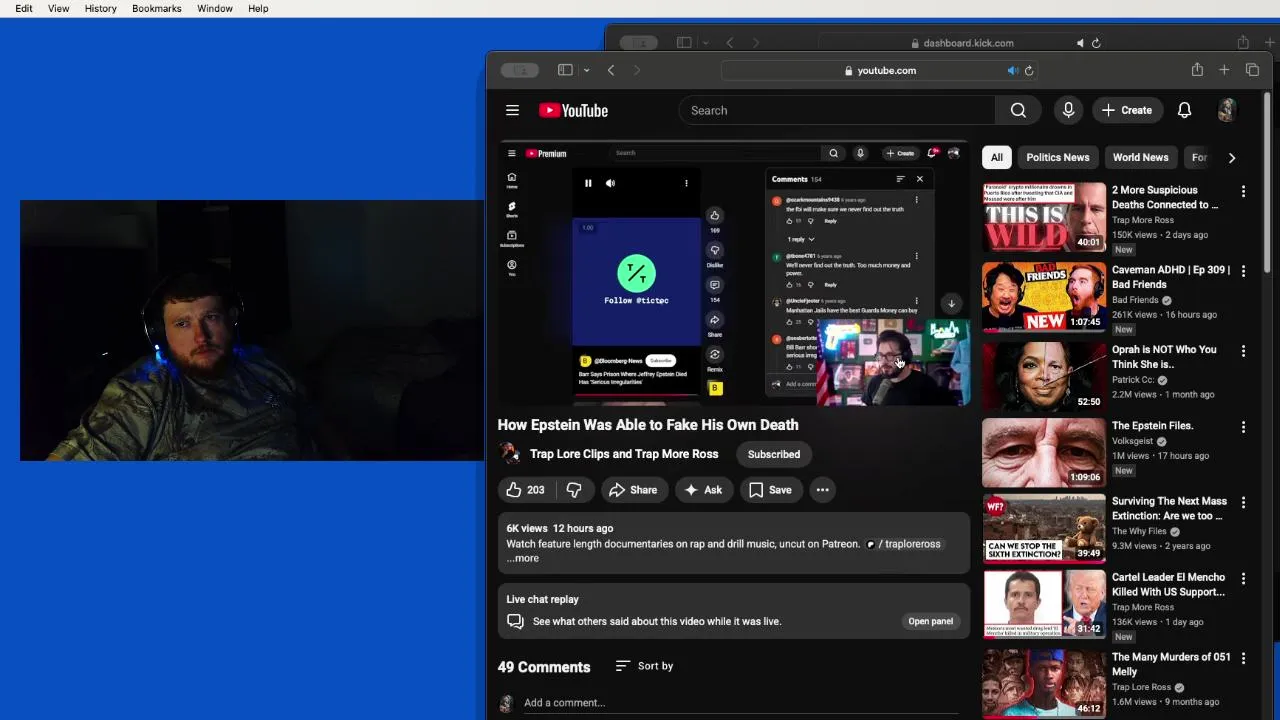The width and height of the screenshot is (1280, 720).
Task: Open Safari share sheet in YouTube window
Action: pos(1197,69)
